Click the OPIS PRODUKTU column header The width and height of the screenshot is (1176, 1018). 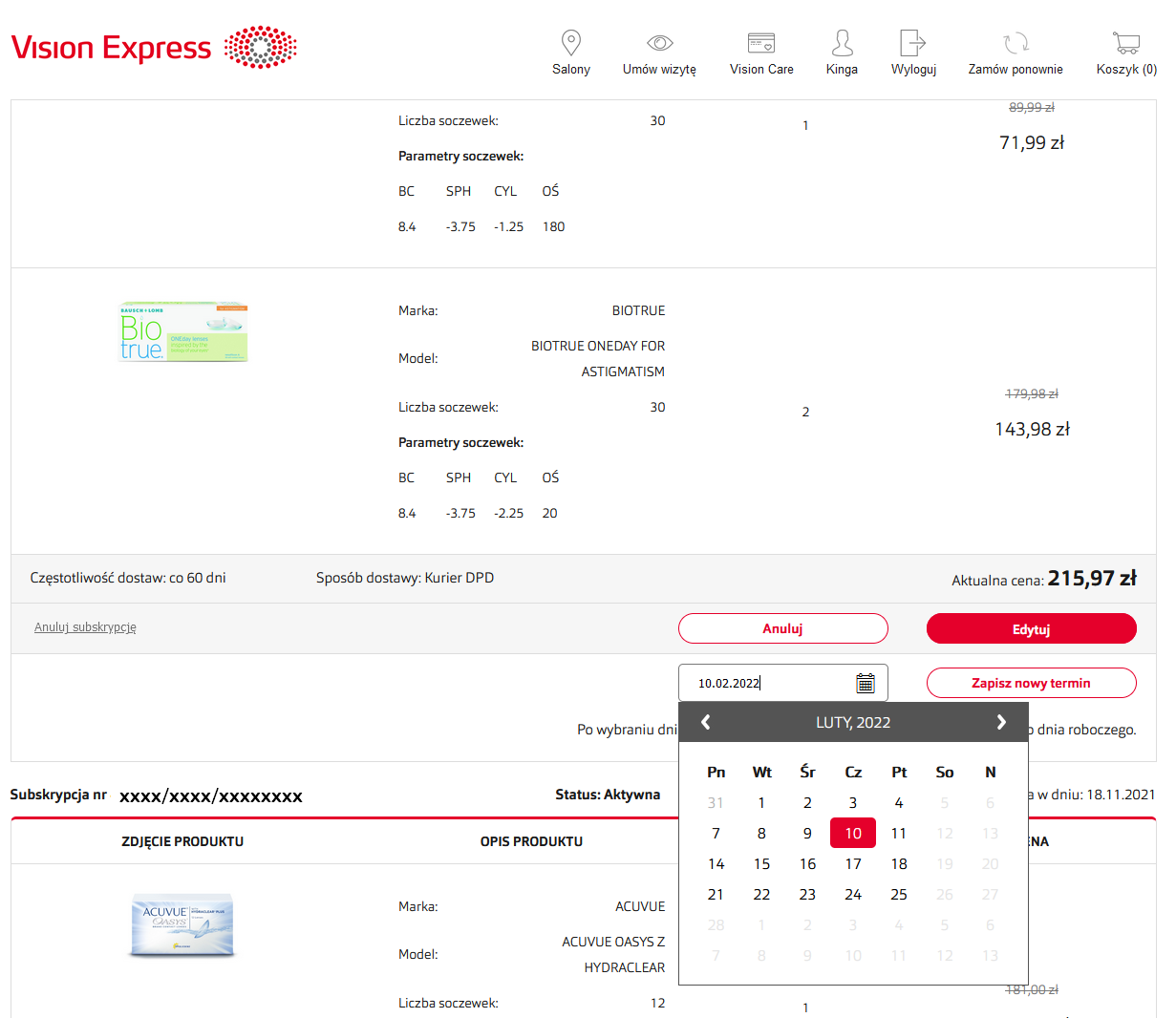[x=531, y=841]
